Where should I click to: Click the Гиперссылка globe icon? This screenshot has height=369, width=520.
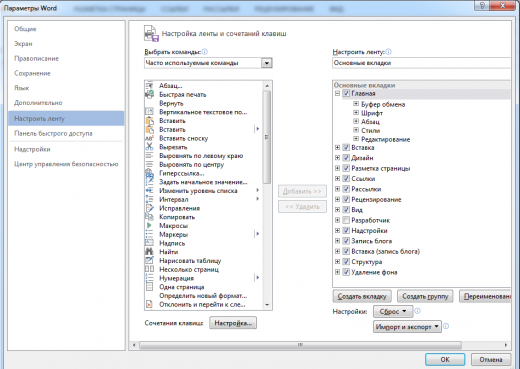tap(149, 173)
